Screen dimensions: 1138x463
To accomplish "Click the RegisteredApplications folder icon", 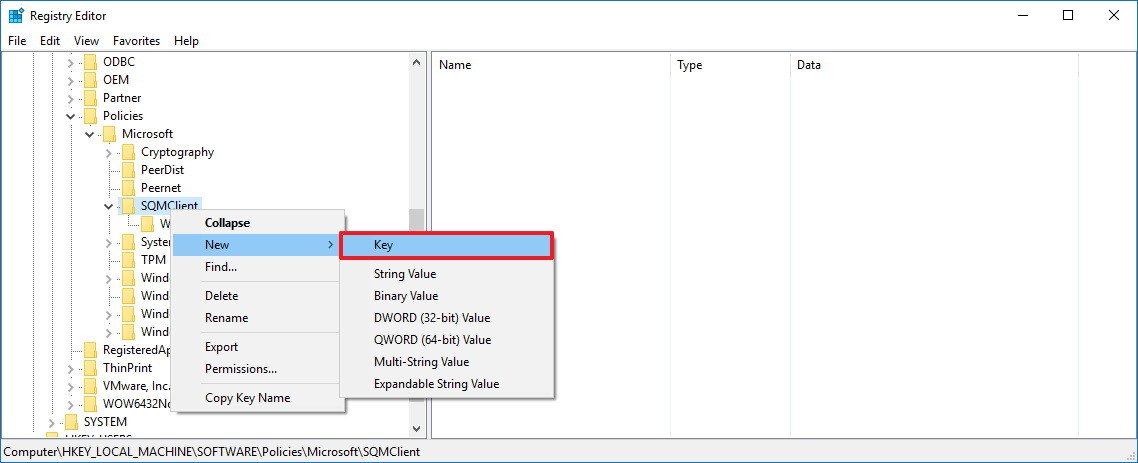I will pyautogui.click(x=90, y=350).
